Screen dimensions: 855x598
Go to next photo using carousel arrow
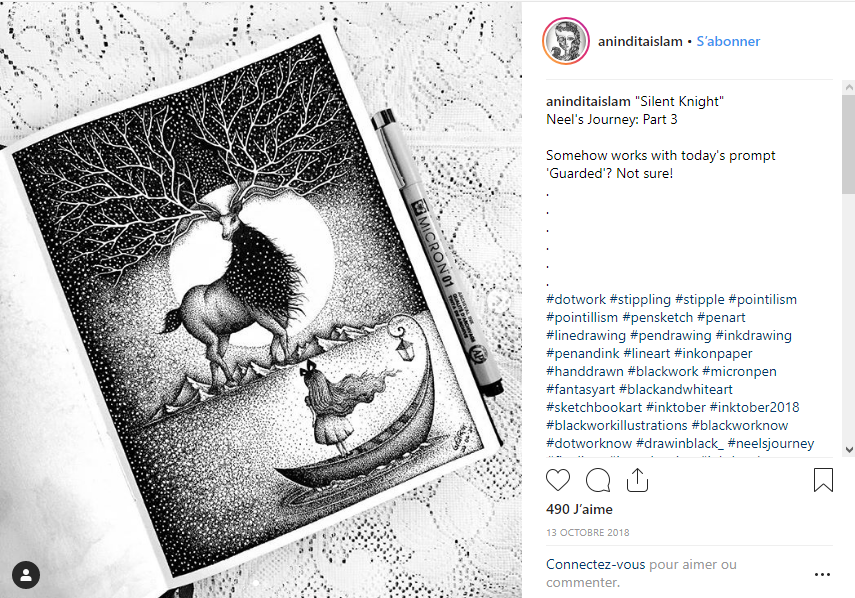coord(500,300)
